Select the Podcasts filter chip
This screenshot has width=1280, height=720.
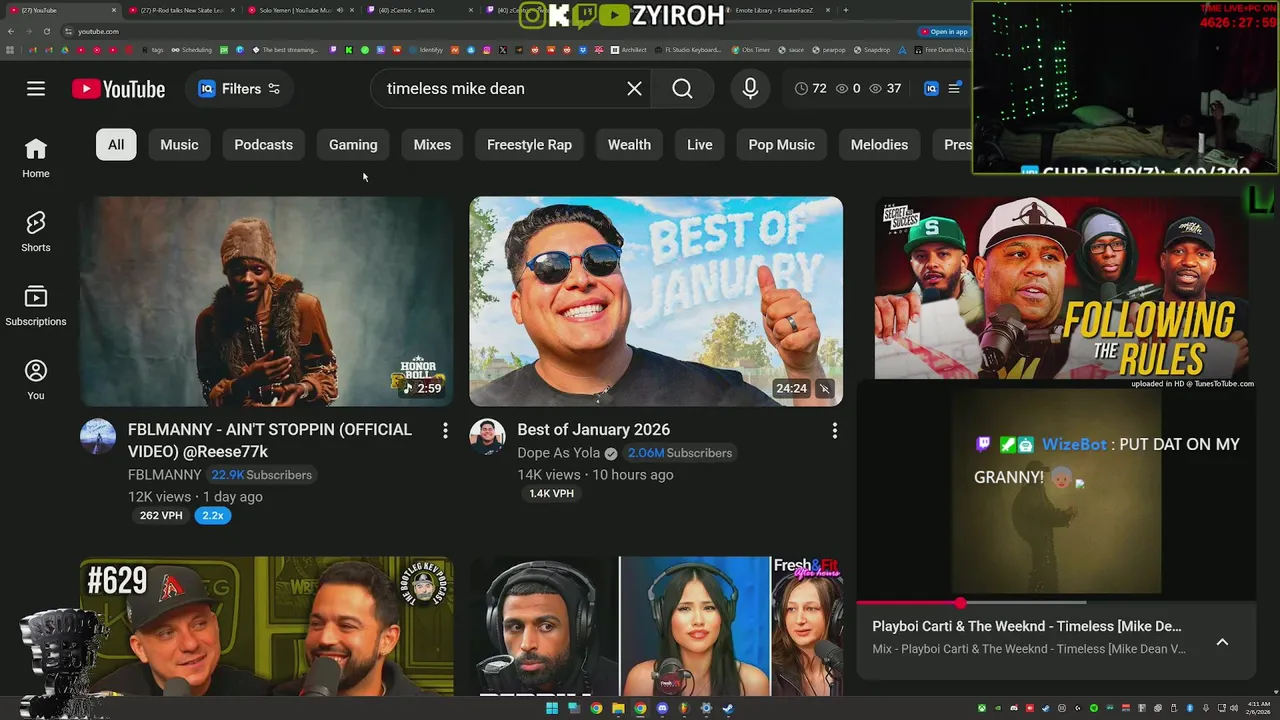coord(263,145)
